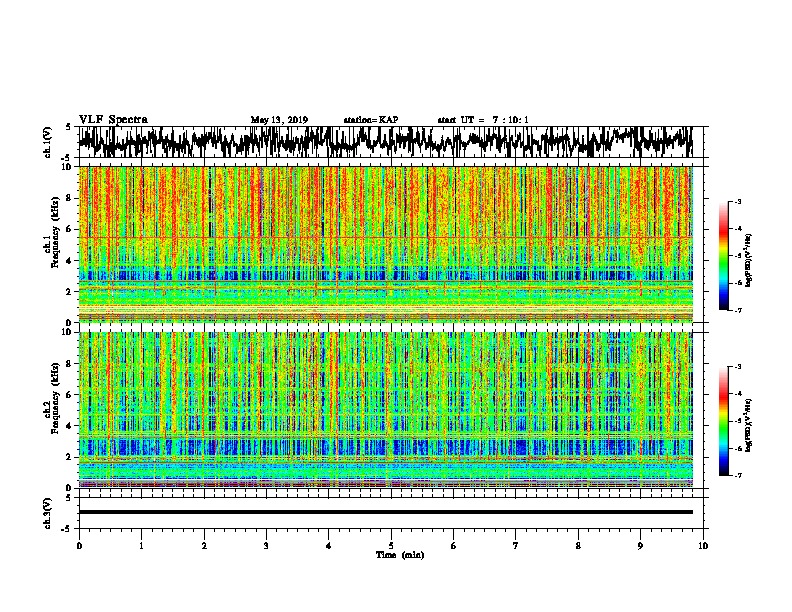The height and width of the screenshot is (612, 792).
Task: Click the "6" tick on the Time axis
Action: (x=454, y=546)
